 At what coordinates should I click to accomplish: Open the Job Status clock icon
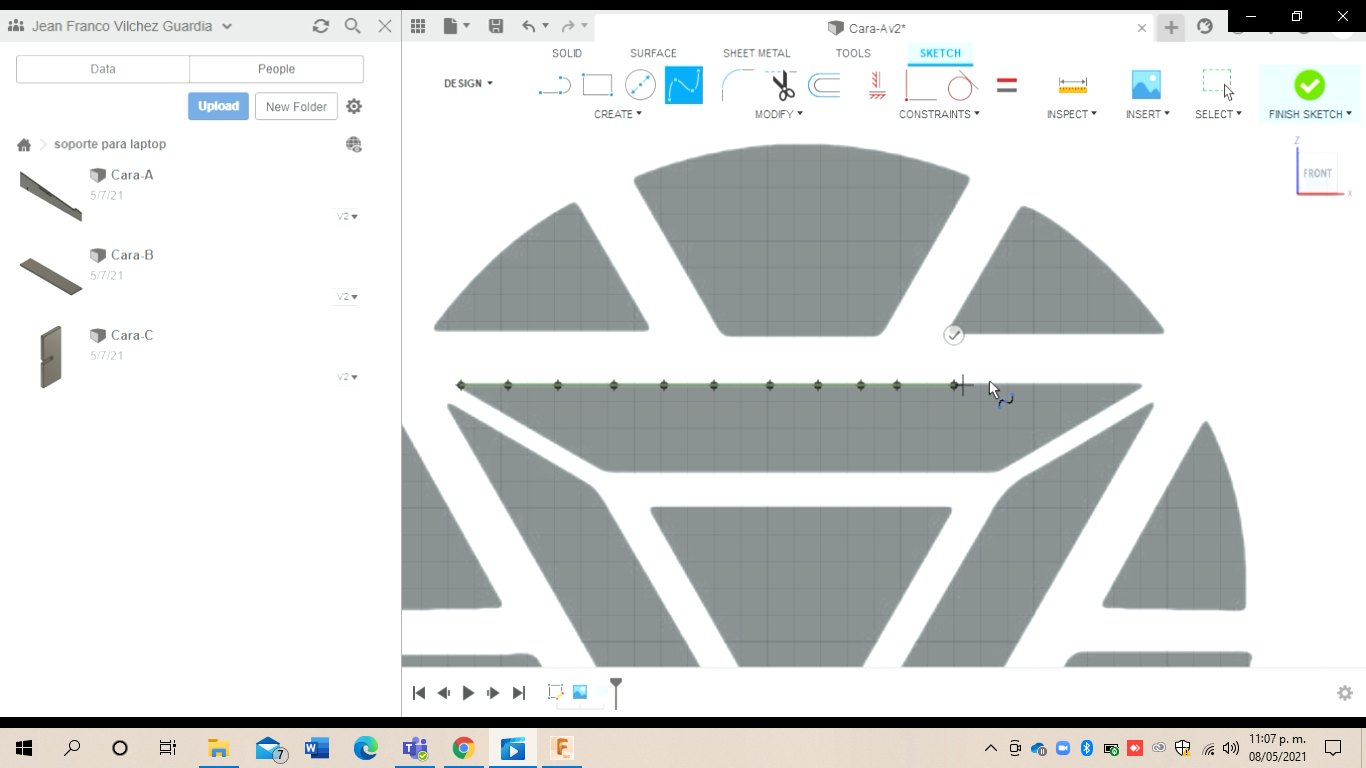[1205, 27]
